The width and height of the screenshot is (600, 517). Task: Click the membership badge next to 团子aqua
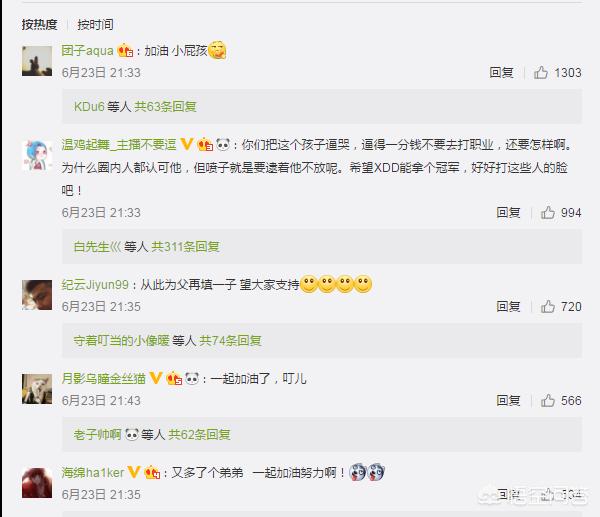click(125, 51)
